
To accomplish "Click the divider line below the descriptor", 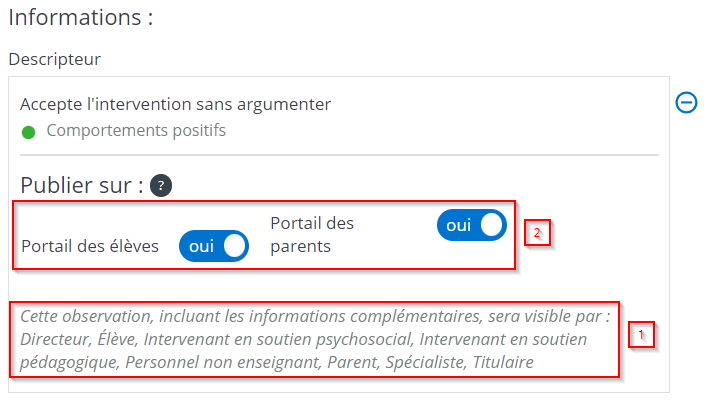I will click(x=339, y=155).
